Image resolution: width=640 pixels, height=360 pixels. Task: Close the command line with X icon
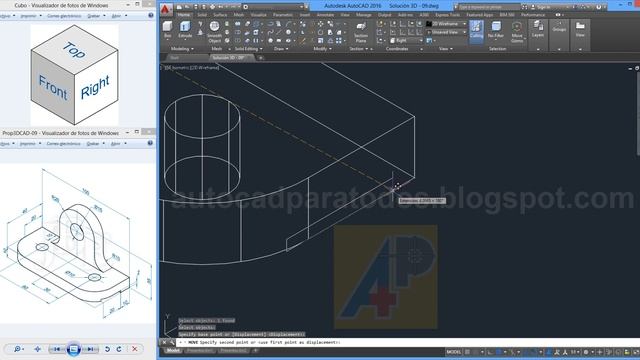164,342
